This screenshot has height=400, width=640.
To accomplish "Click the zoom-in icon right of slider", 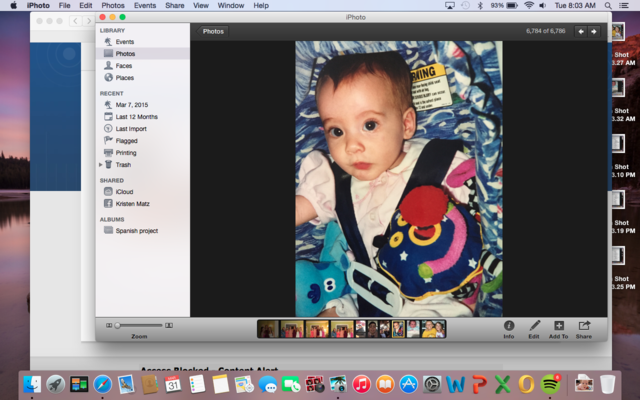I will [x=169, y=325].
